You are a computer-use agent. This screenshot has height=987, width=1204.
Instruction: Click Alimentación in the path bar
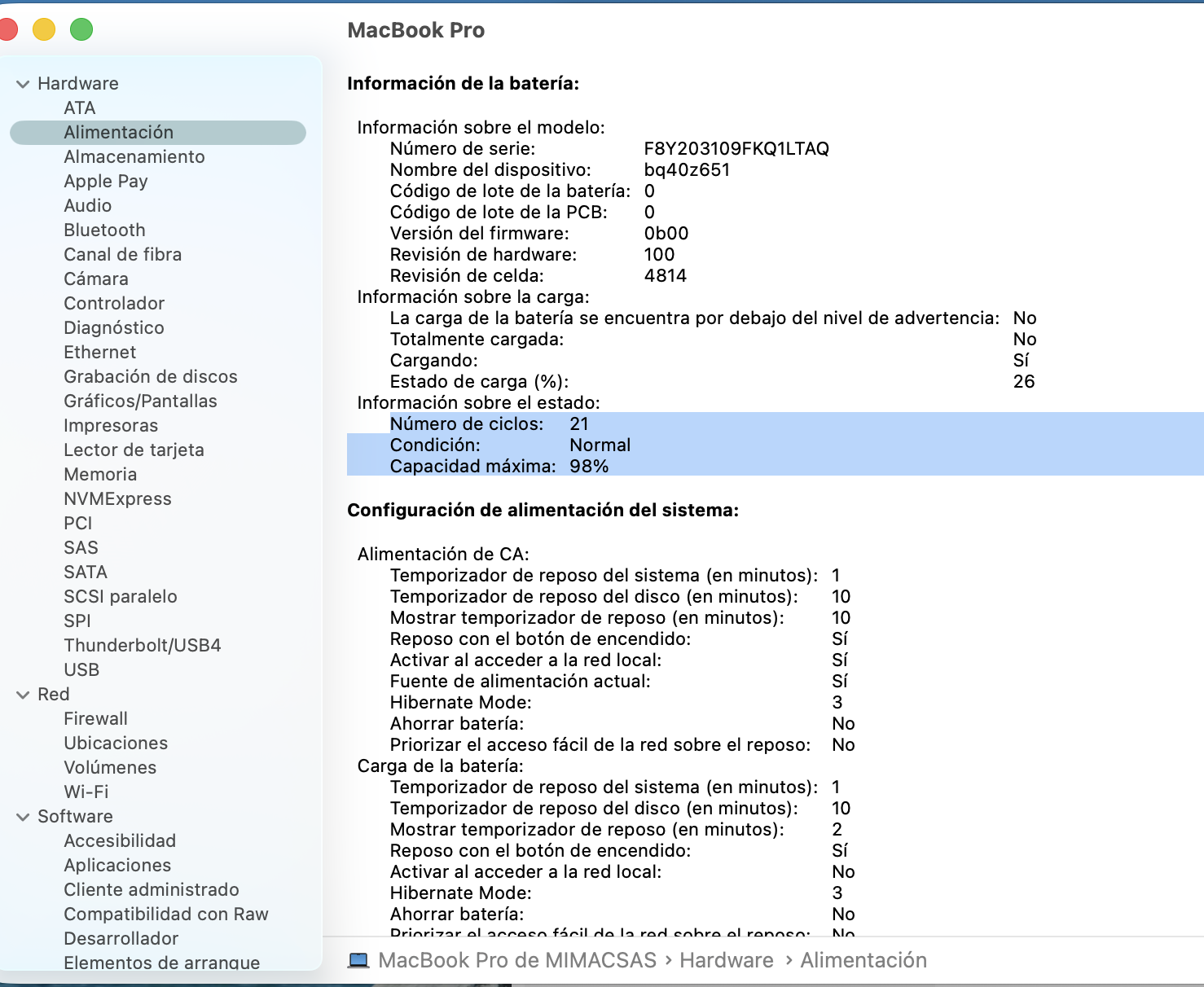(863, 961)
